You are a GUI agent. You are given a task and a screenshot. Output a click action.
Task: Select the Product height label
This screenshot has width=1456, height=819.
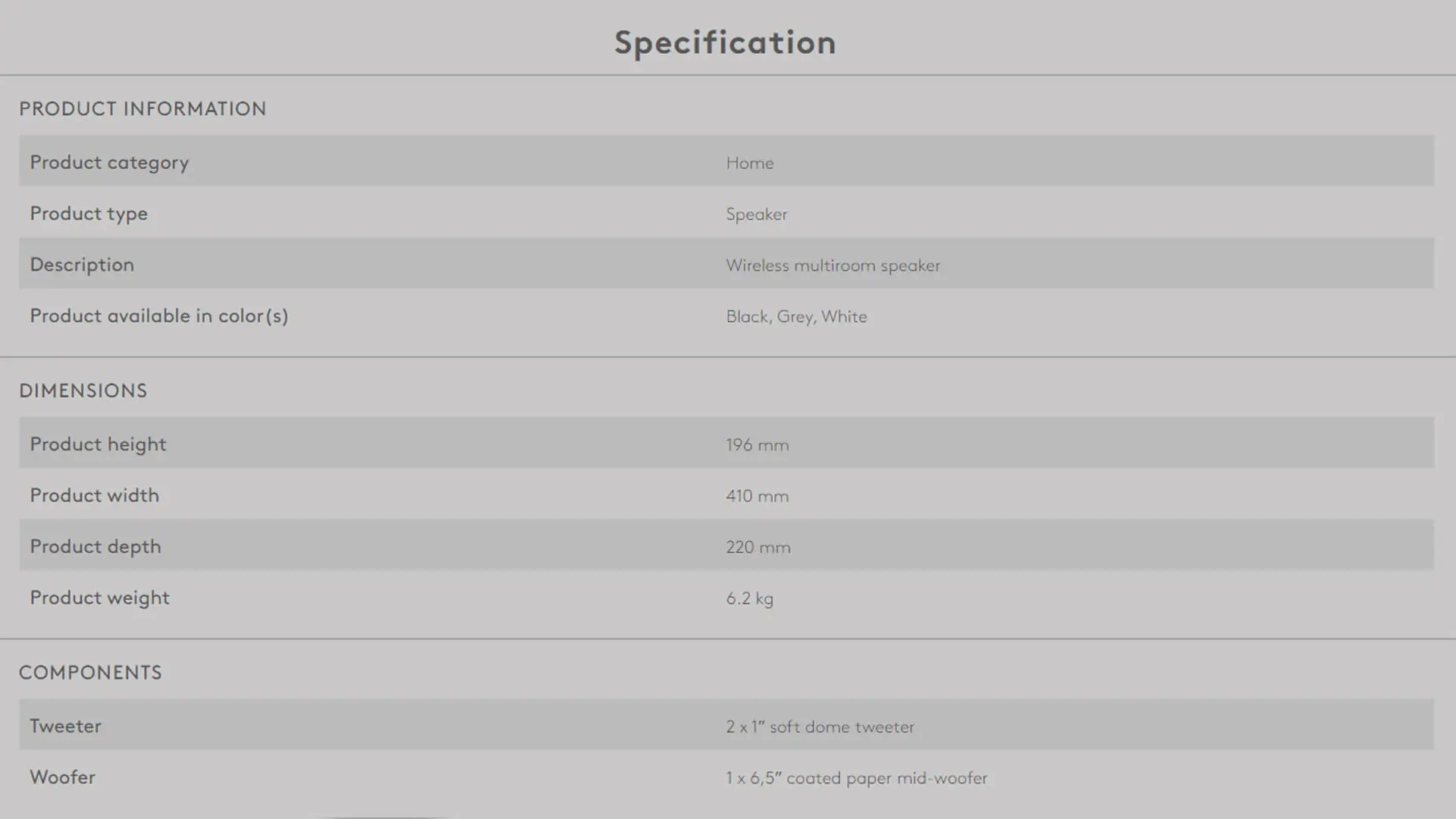pyautogui.click(x=98, y=444)
